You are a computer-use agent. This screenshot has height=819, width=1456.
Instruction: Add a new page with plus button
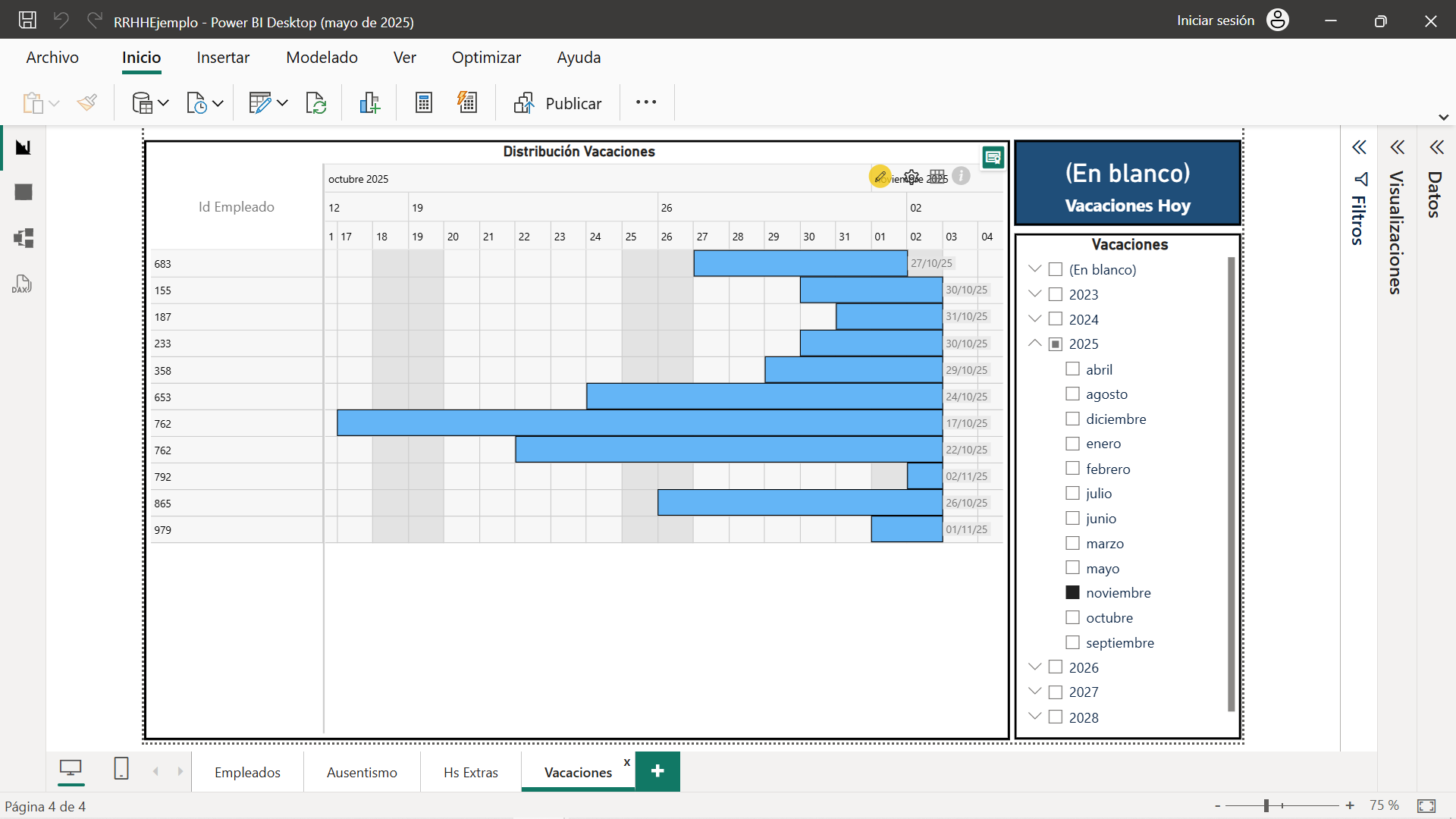click(x=657, y=771)
